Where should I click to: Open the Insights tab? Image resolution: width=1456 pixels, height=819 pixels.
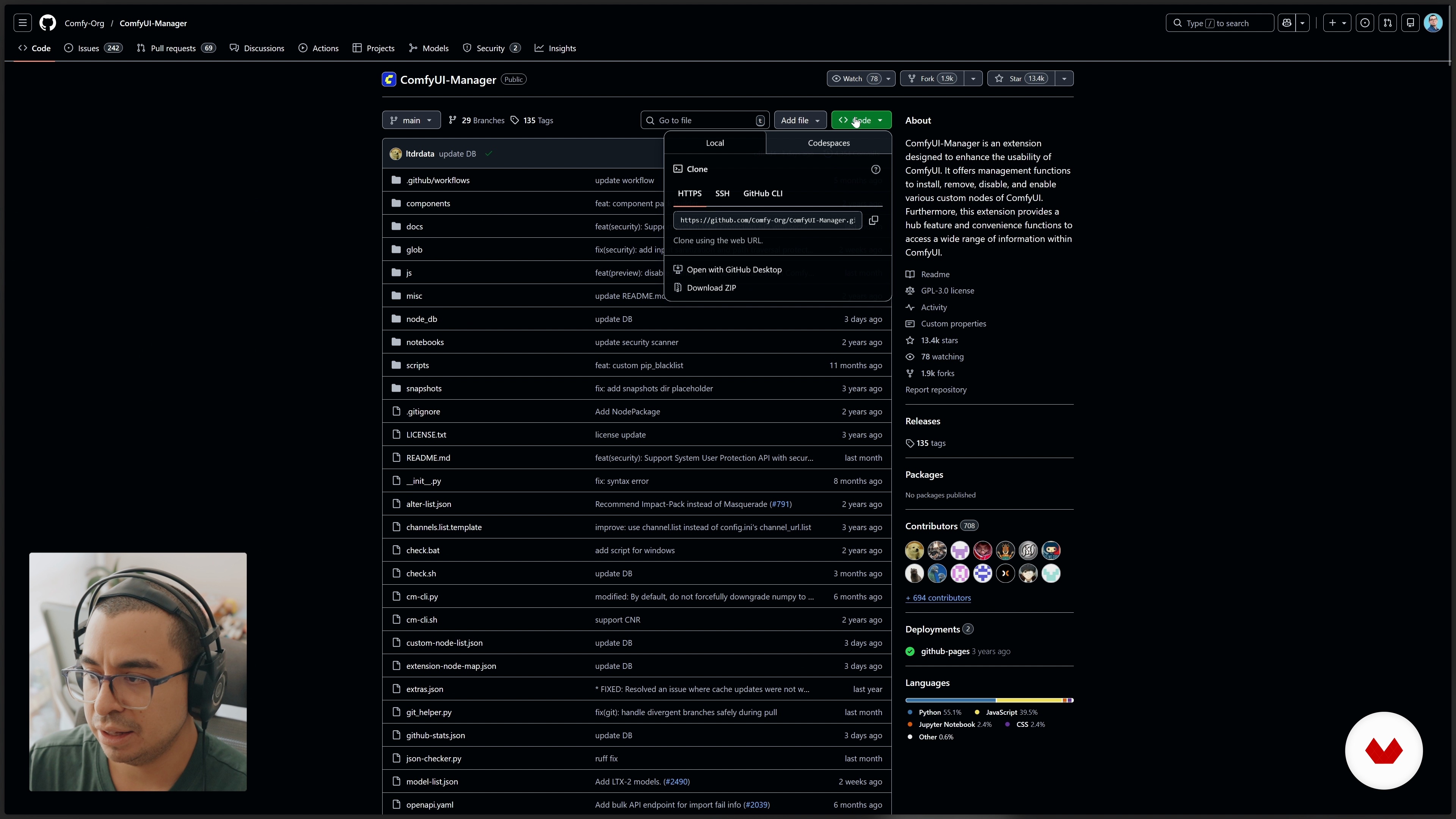point(555,49)
